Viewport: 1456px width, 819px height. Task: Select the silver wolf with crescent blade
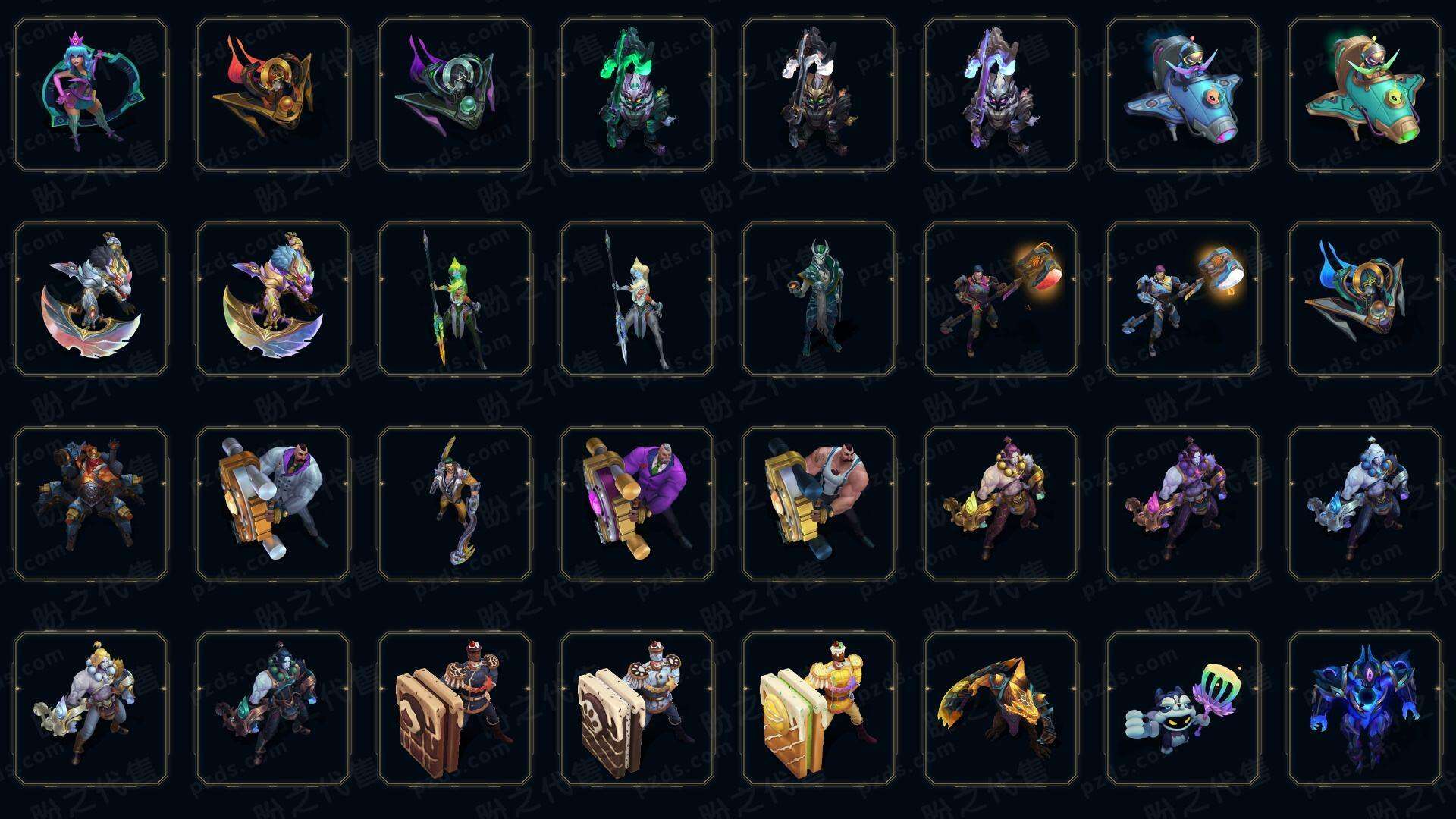(x=91, y=299)
